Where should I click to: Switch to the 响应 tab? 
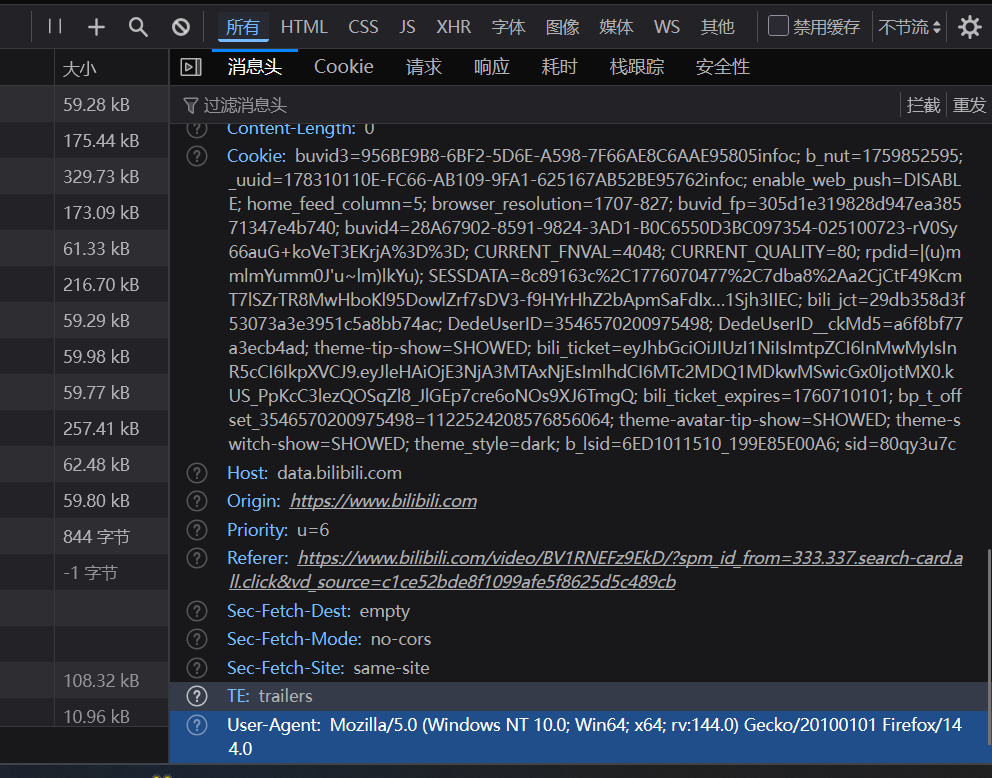click(491, 67)
